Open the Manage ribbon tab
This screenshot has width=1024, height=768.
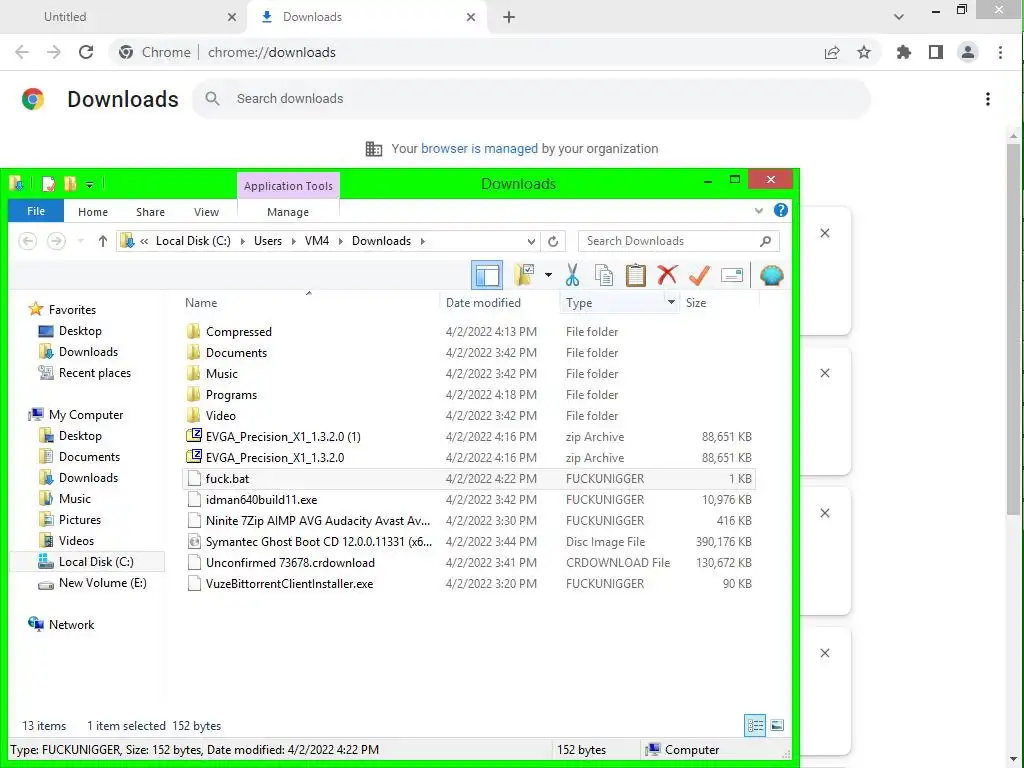click(x=288, y=212)
